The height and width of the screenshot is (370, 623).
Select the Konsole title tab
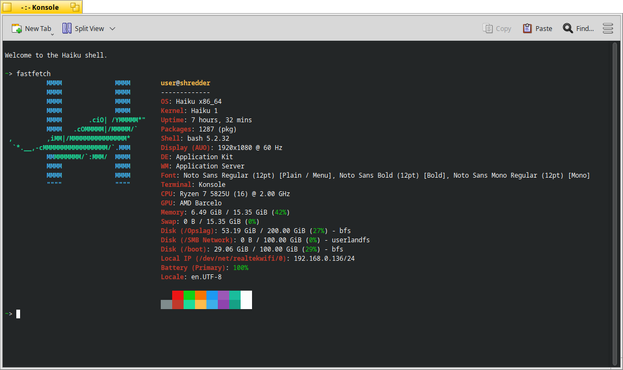click(40, 7)
